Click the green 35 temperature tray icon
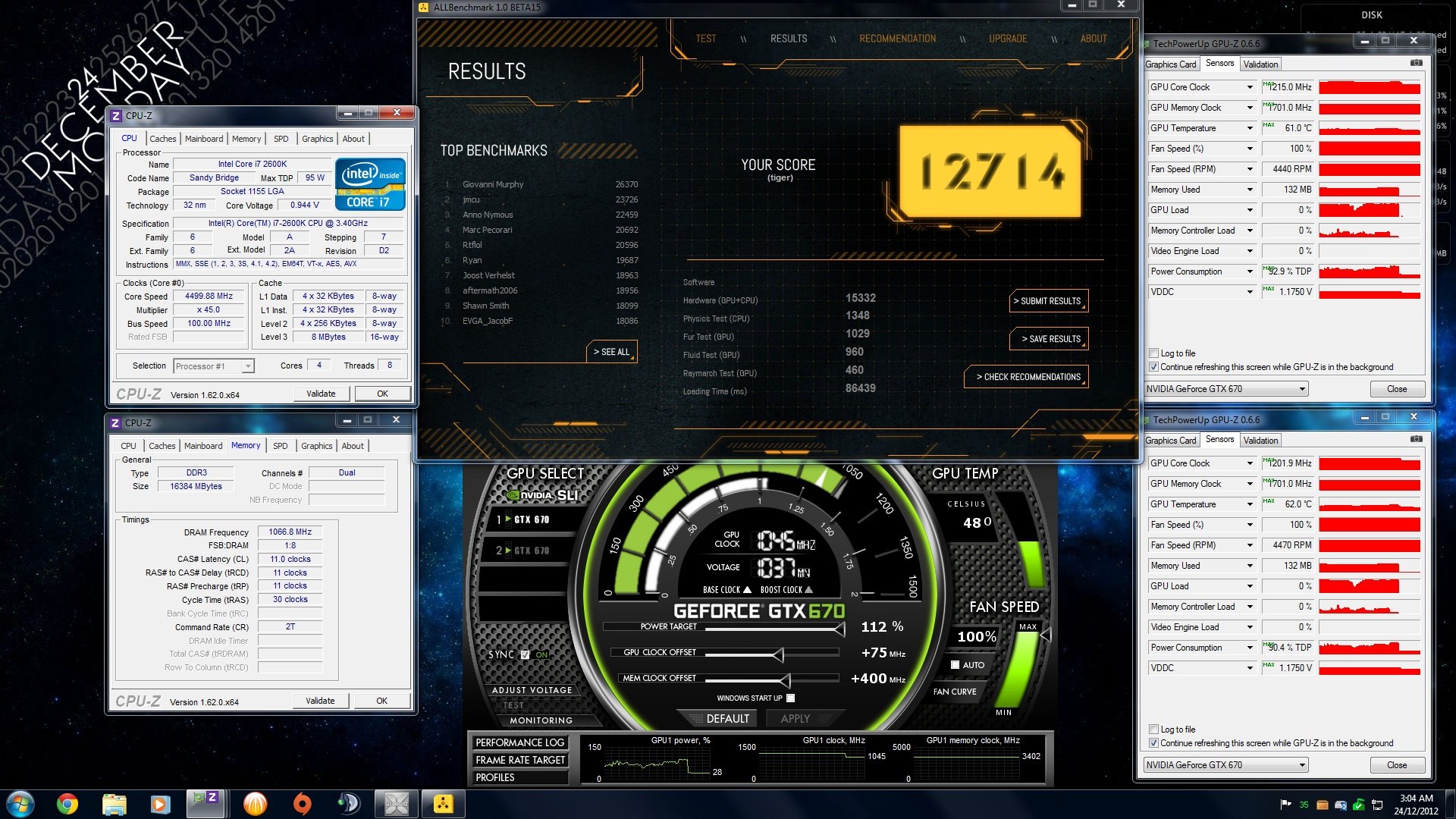 pos(1304,805)
